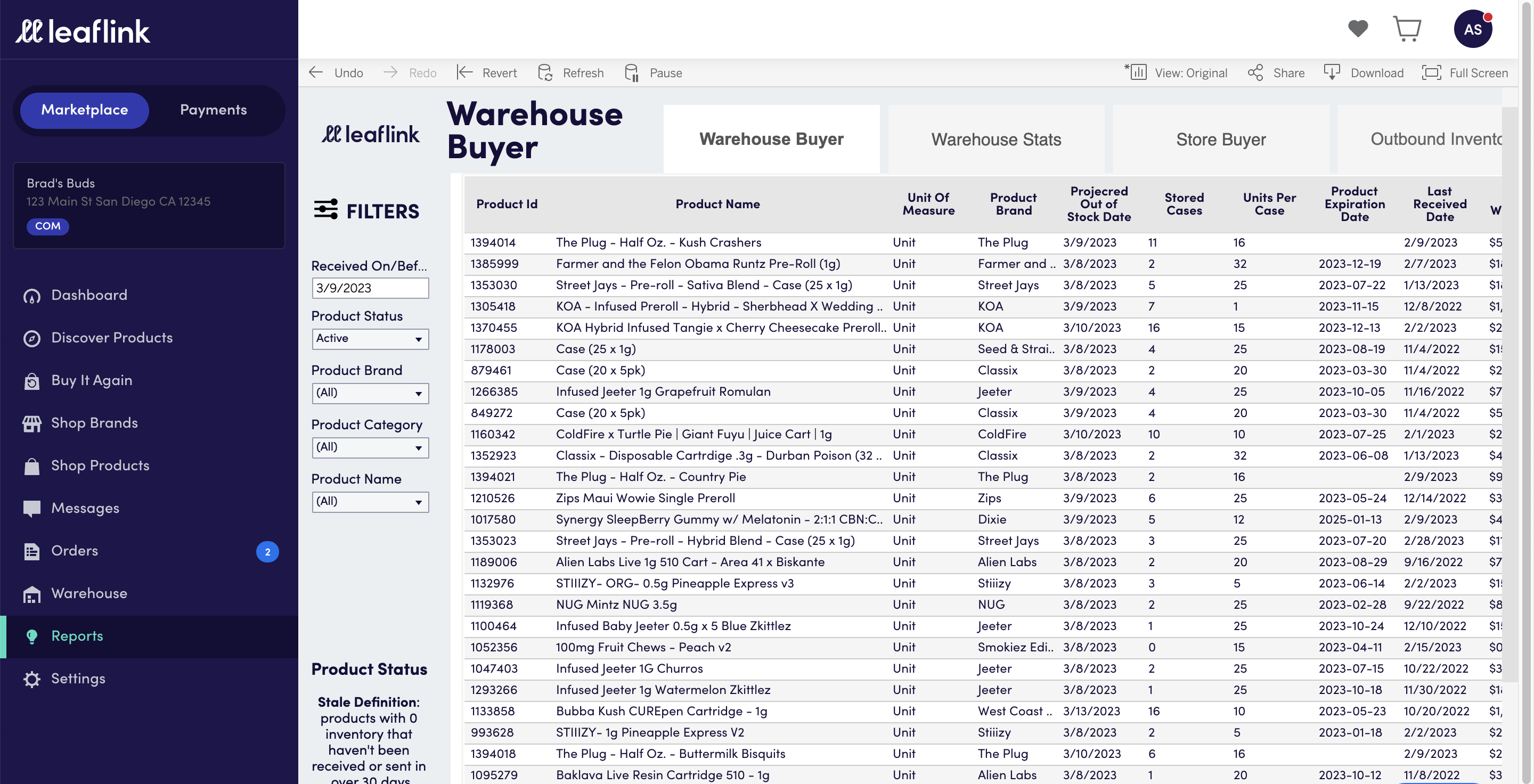Click the leaflink logo in sidebar
The height and width of the screenshot is (784, 1534).
coord(83,31)
